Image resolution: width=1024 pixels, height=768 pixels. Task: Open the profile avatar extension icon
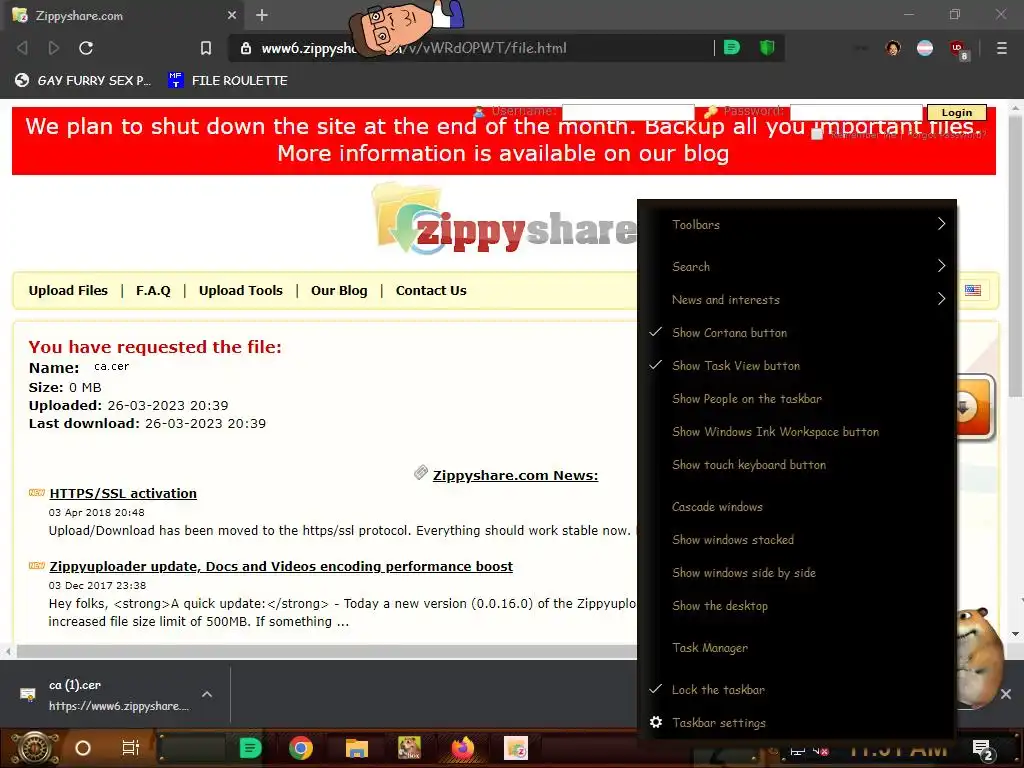coord(893,48)
